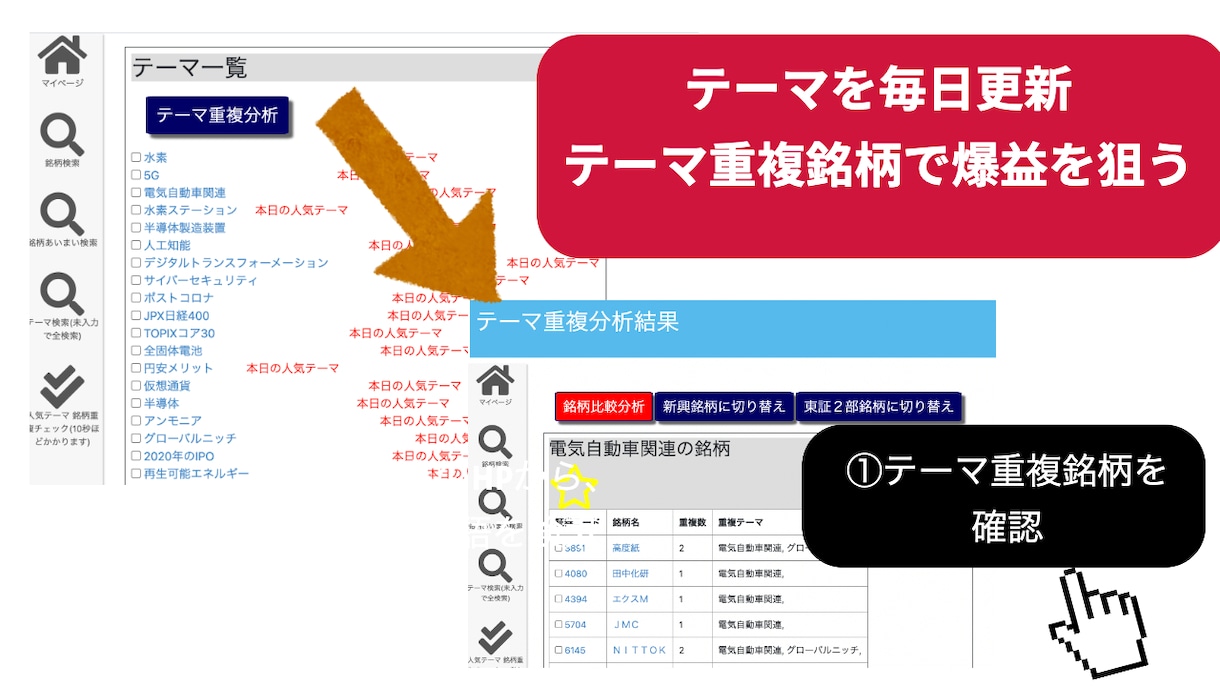Switch with 東証２部銘柄に切り替え button
The height and width of the screenshot is (686, 1220).
(x=879, y=407)
